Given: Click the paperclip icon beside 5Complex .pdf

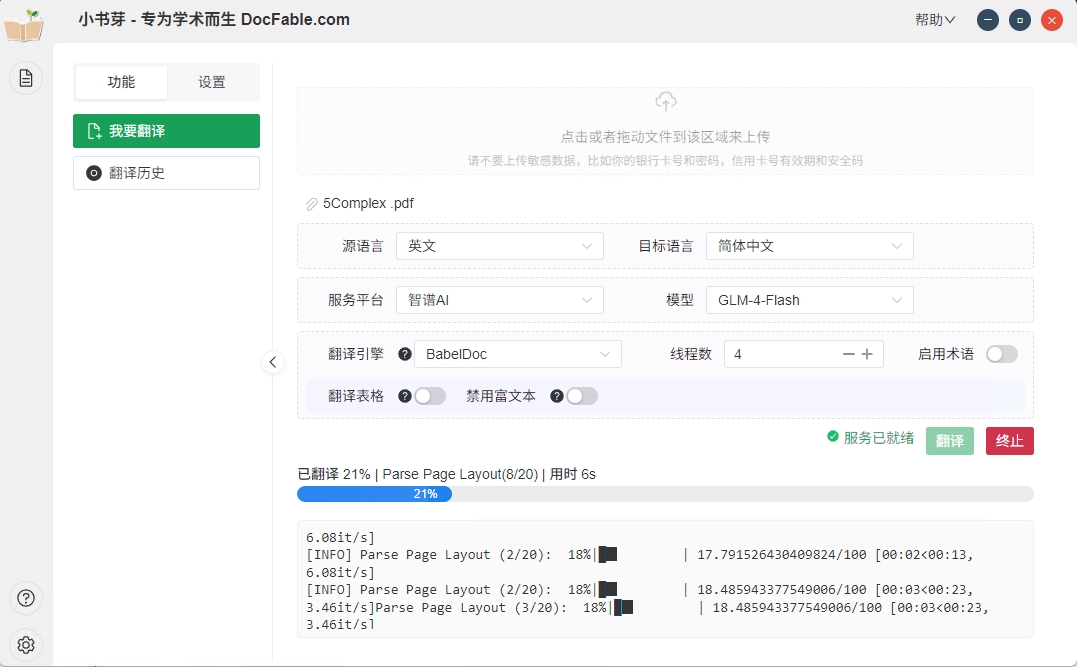Looking at the screenshot, I should click(311, 204).
